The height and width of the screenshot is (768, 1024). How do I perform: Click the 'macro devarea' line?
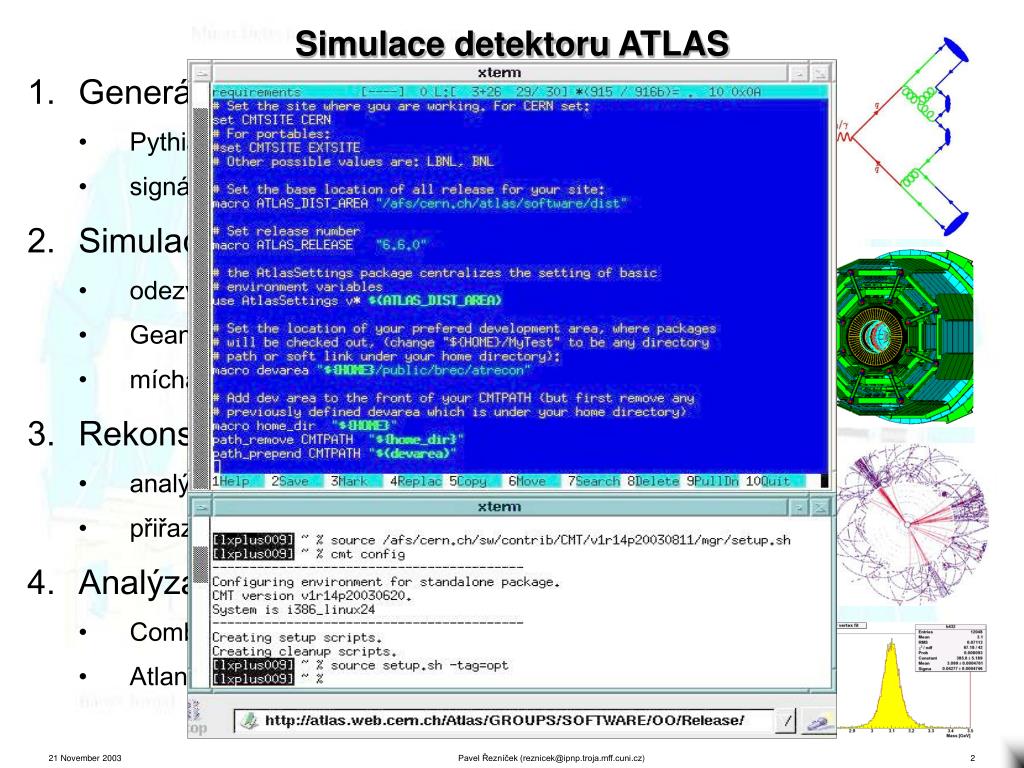[x=372, y=371]
